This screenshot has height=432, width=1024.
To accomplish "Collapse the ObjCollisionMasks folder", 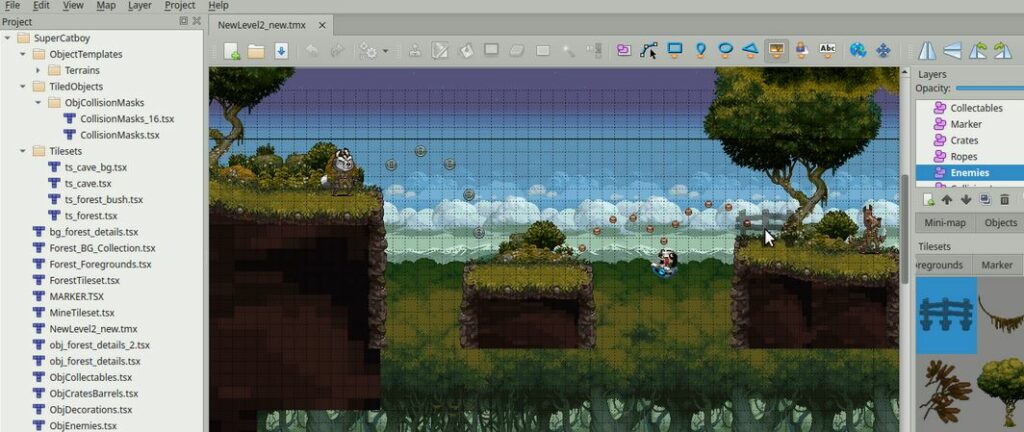I will (x=39, y=102).
